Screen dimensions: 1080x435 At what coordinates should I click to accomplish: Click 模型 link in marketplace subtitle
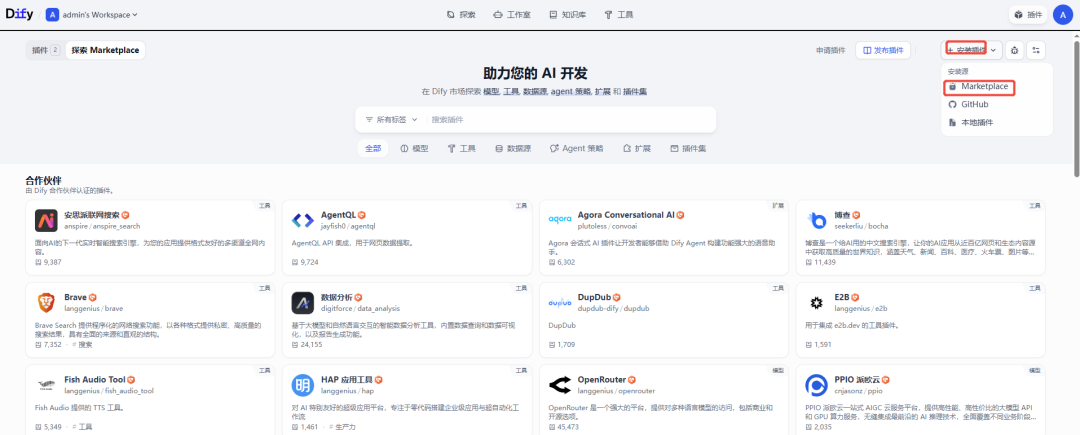click(491, 92)
